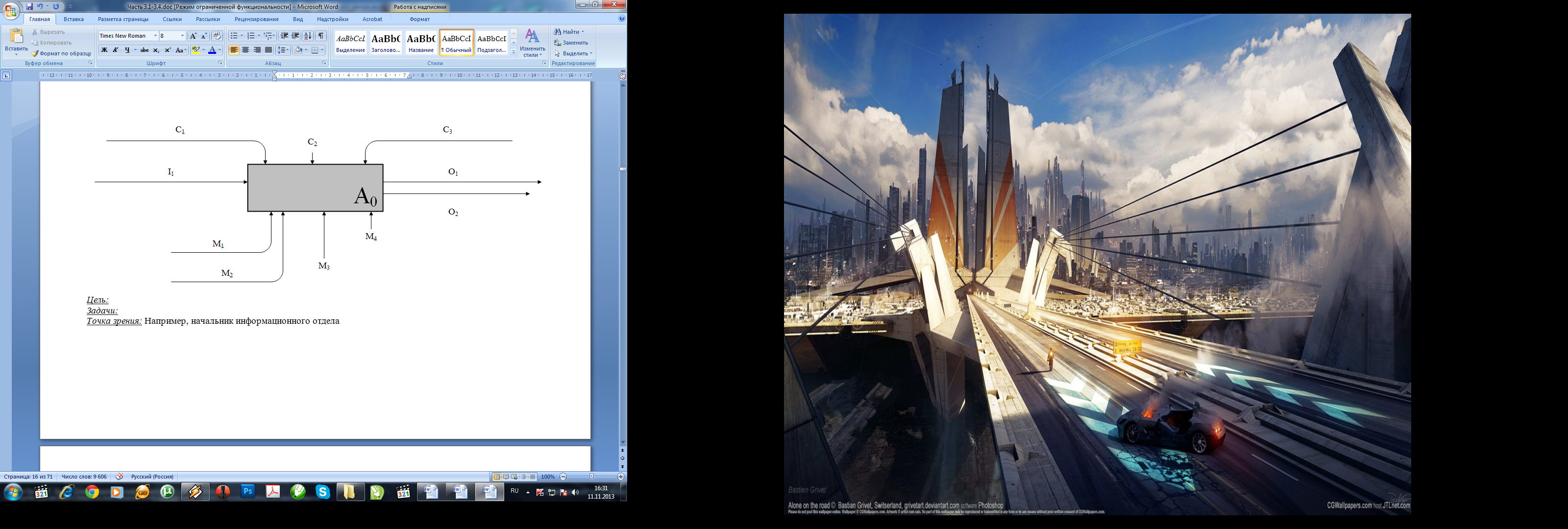Viewport: 1568px width, 529px height.
Task: Switch to the Разметка страницы tab
Action: (123, 20)
